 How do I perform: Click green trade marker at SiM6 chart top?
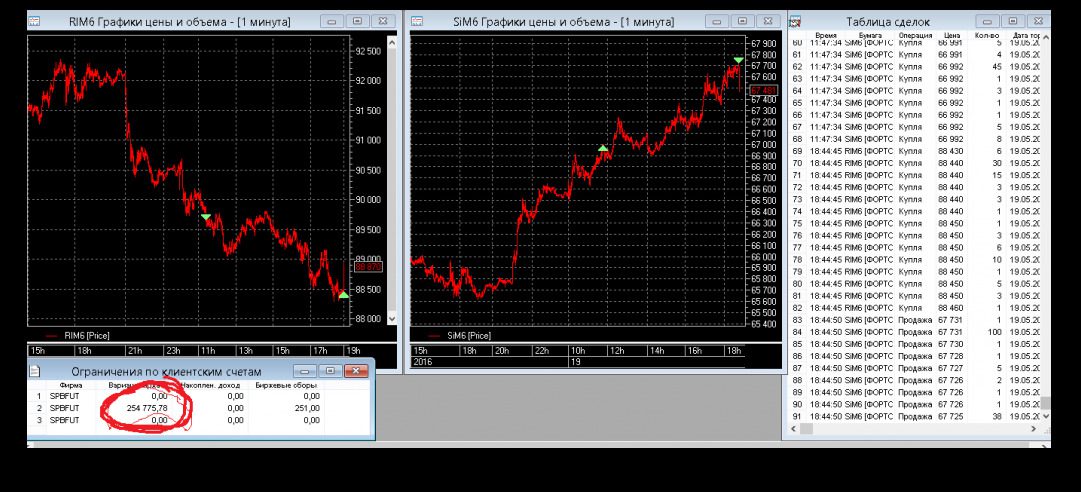pos(739,60)
